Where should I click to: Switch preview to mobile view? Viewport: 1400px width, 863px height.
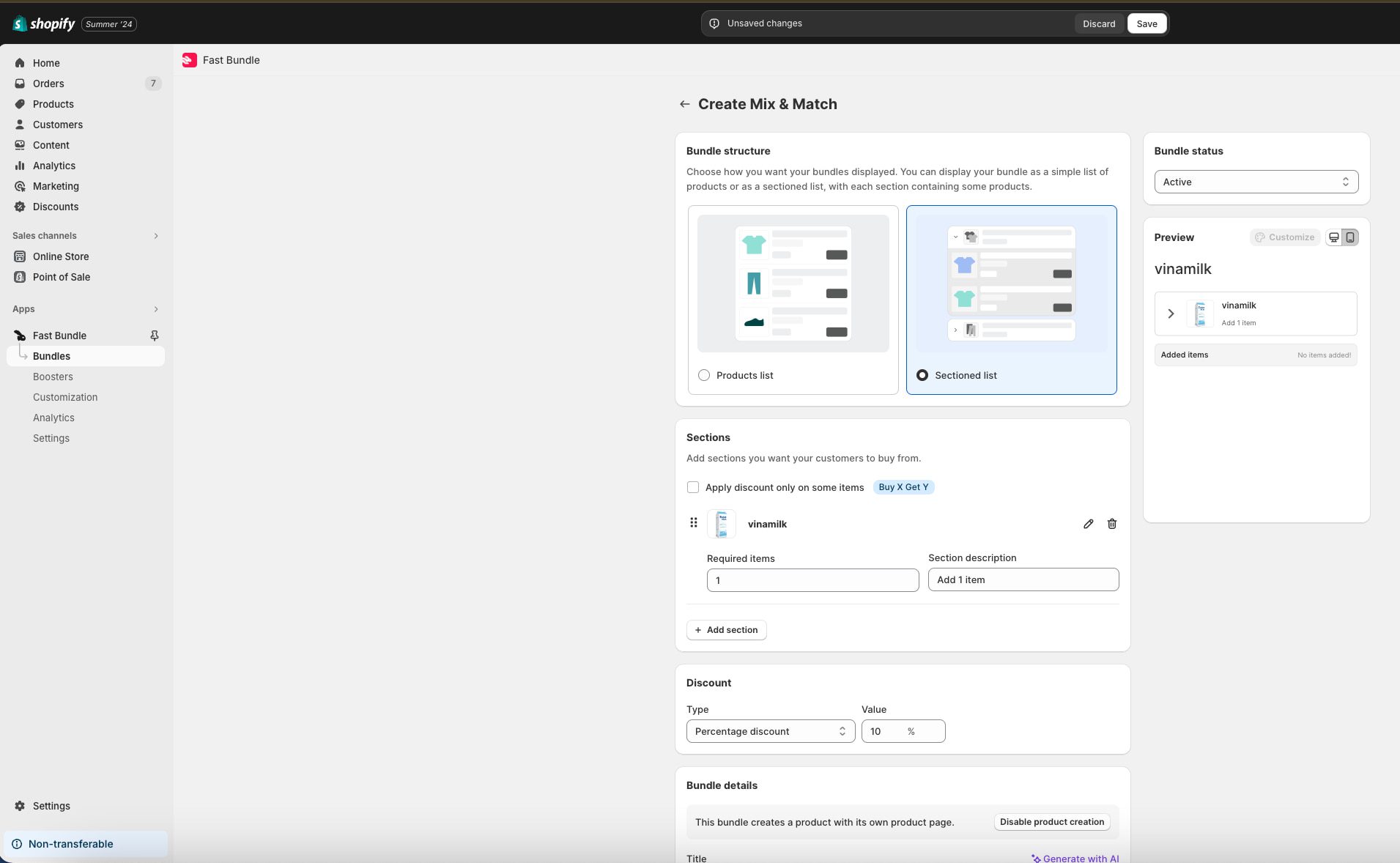(x=1350, y=237)
